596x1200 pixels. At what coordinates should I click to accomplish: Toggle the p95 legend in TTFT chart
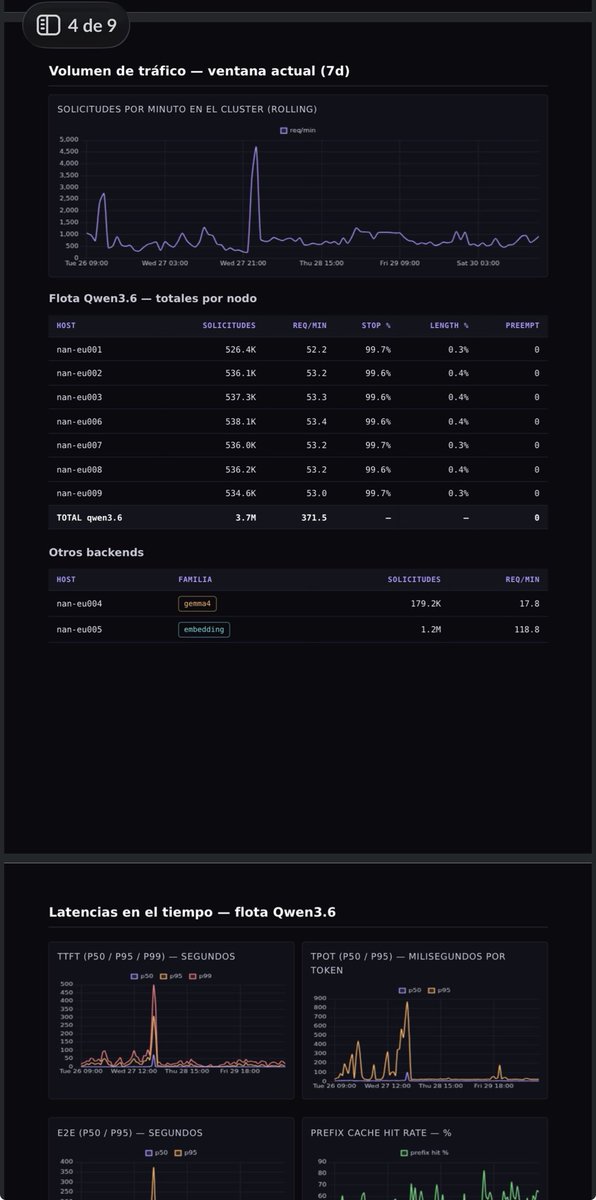170,976
